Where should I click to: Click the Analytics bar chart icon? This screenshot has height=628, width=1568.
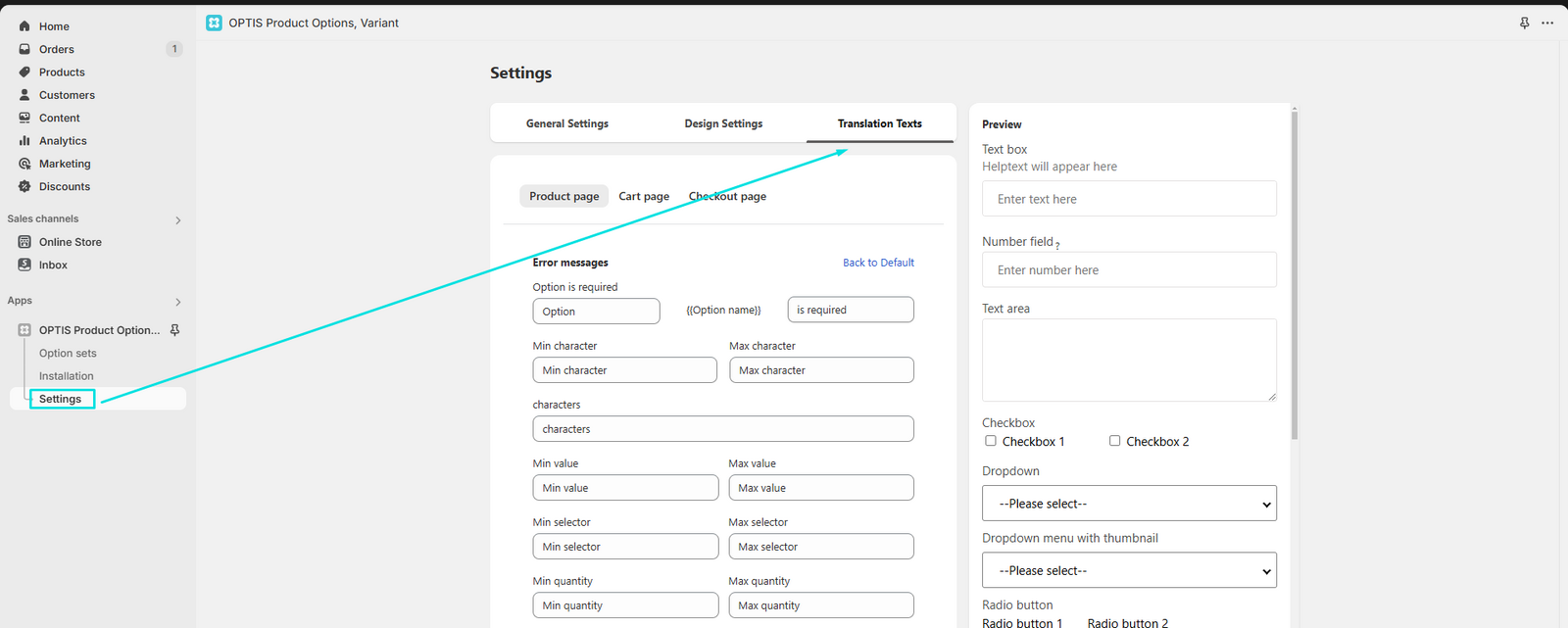point(24,141)
